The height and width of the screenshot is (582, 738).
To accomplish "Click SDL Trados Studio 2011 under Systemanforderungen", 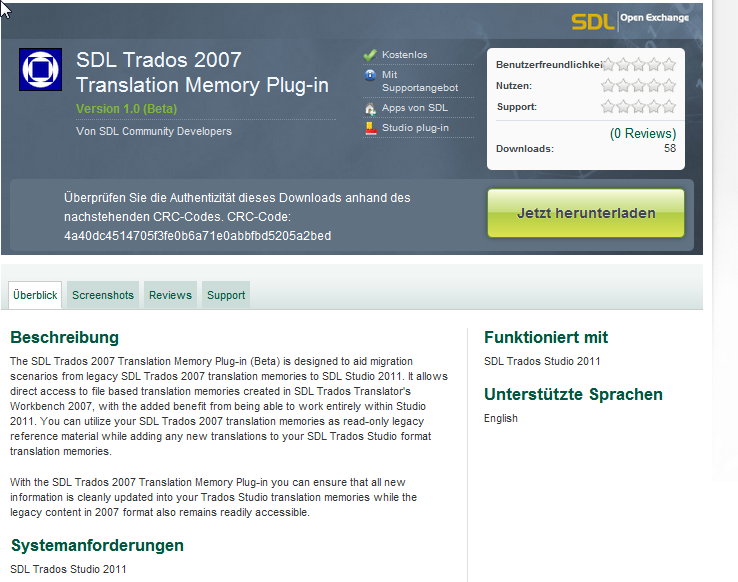I will tap(68, 569).
